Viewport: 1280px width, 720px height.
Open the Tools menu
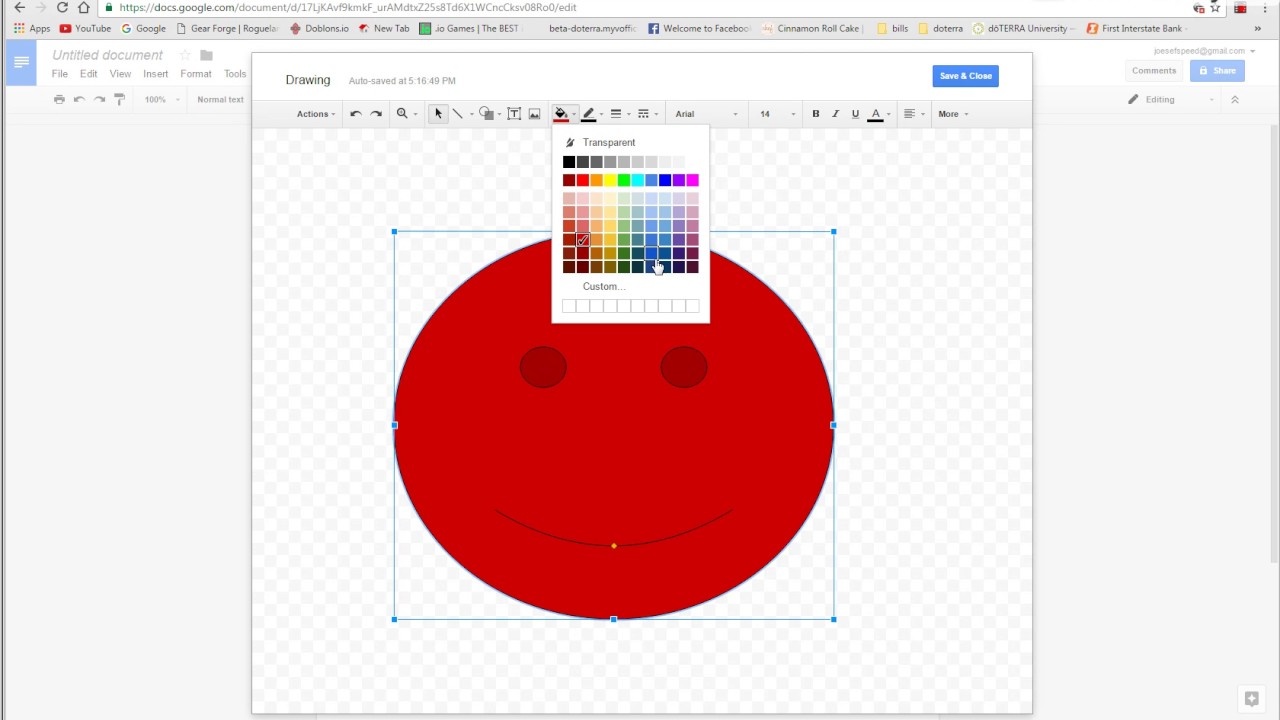click(x=235, y=74)
